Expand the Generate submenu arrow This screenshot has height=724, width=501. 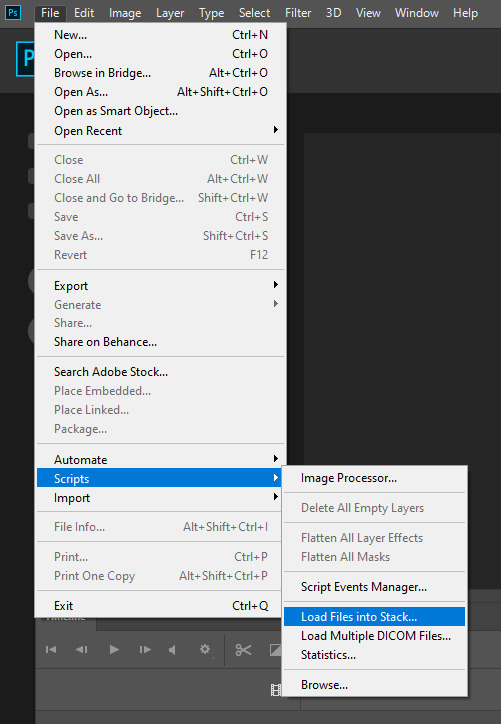click(x=276, y=304)
